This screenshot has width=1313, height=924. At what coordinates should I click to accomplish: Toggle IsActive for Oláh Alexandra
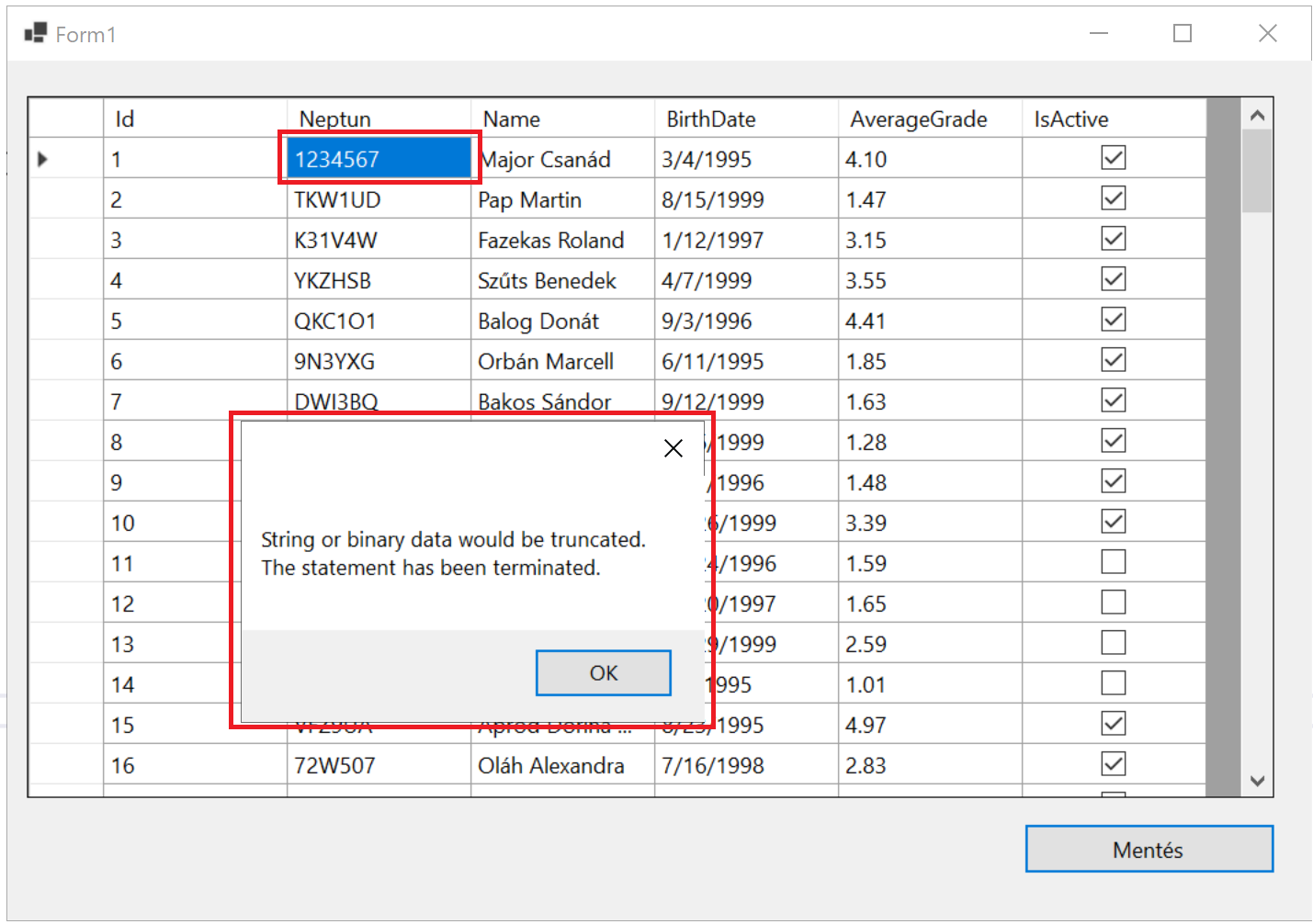(x=1113, y=764)
